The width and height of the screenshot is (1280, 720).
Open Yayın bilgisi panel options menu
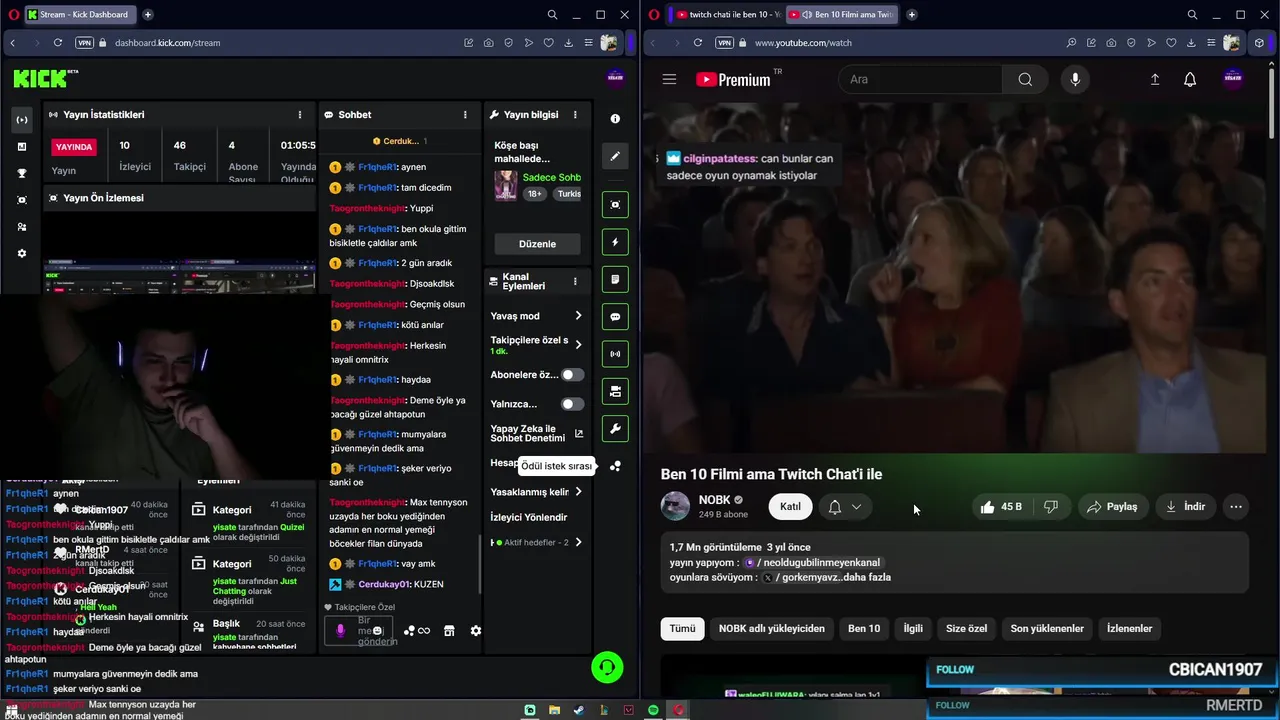575,115
